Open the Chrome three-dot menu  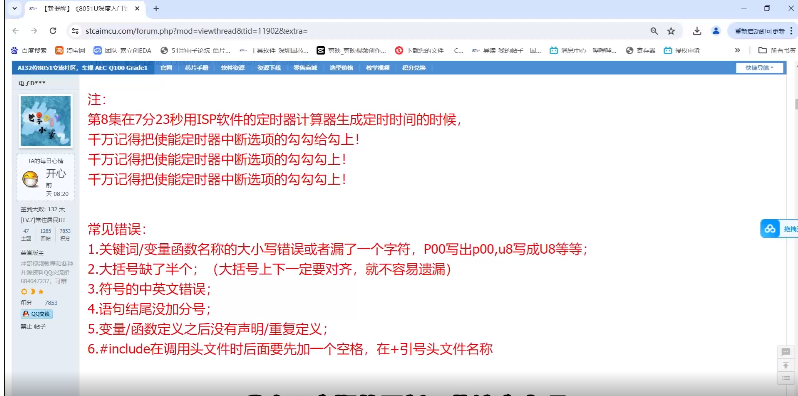(x=792, y=31)
